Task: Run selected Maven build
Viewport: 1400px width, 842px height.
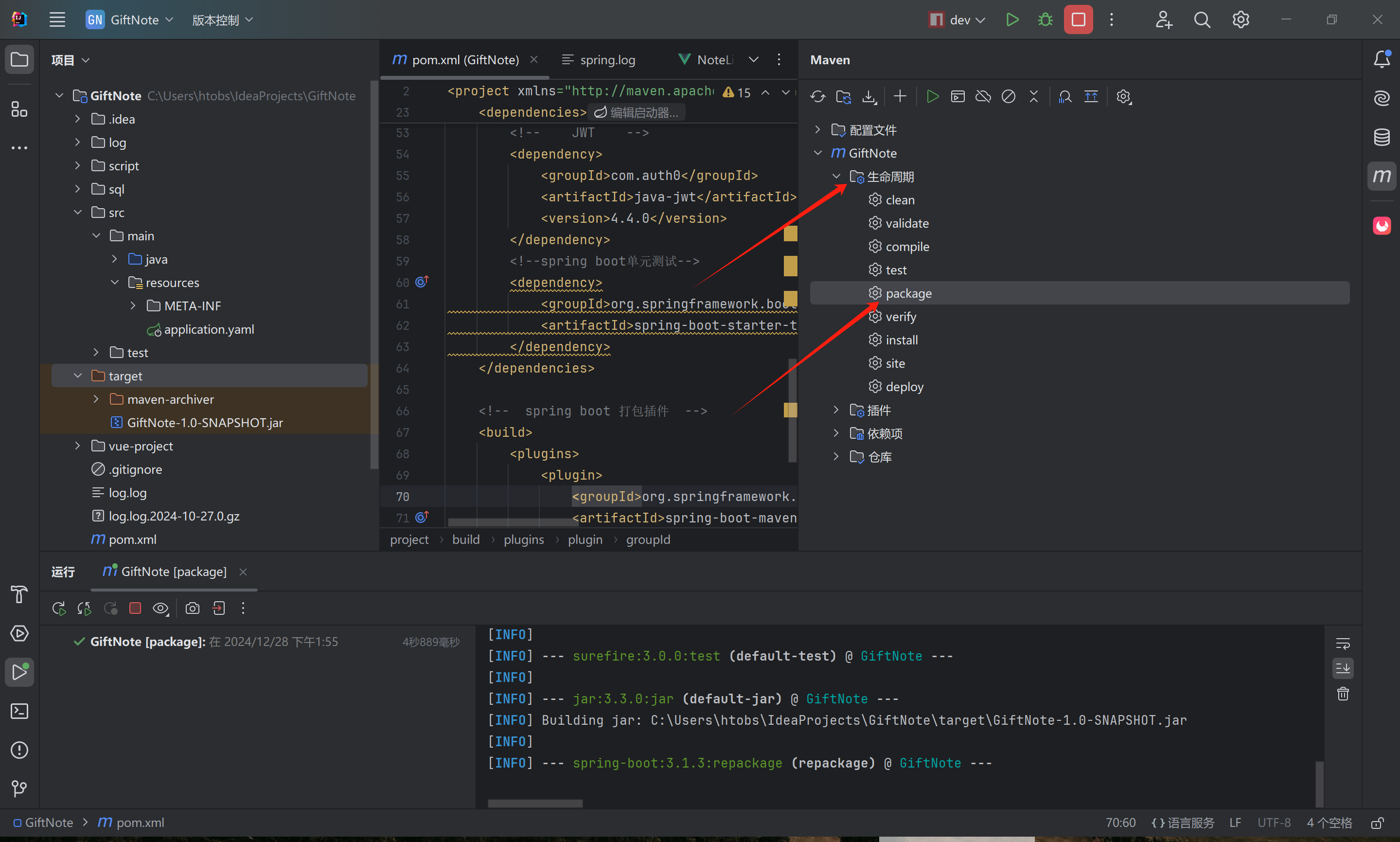Action: tap(932, 96)
